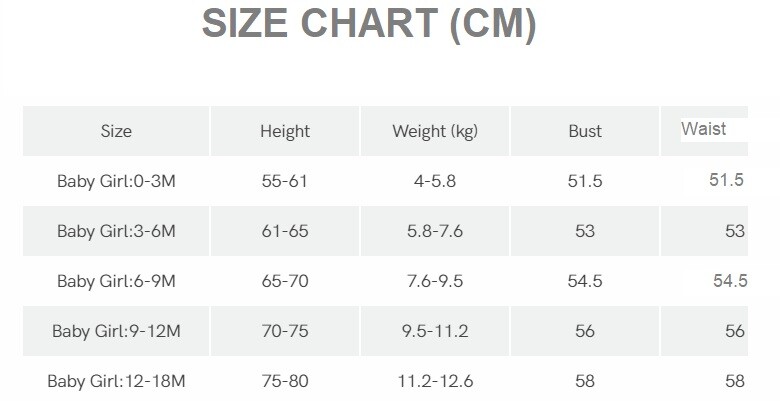This screenshot has height=401, width=780.
Task: Click the Baby Girl:12-18M row label
Action: [x=116, y=381]
